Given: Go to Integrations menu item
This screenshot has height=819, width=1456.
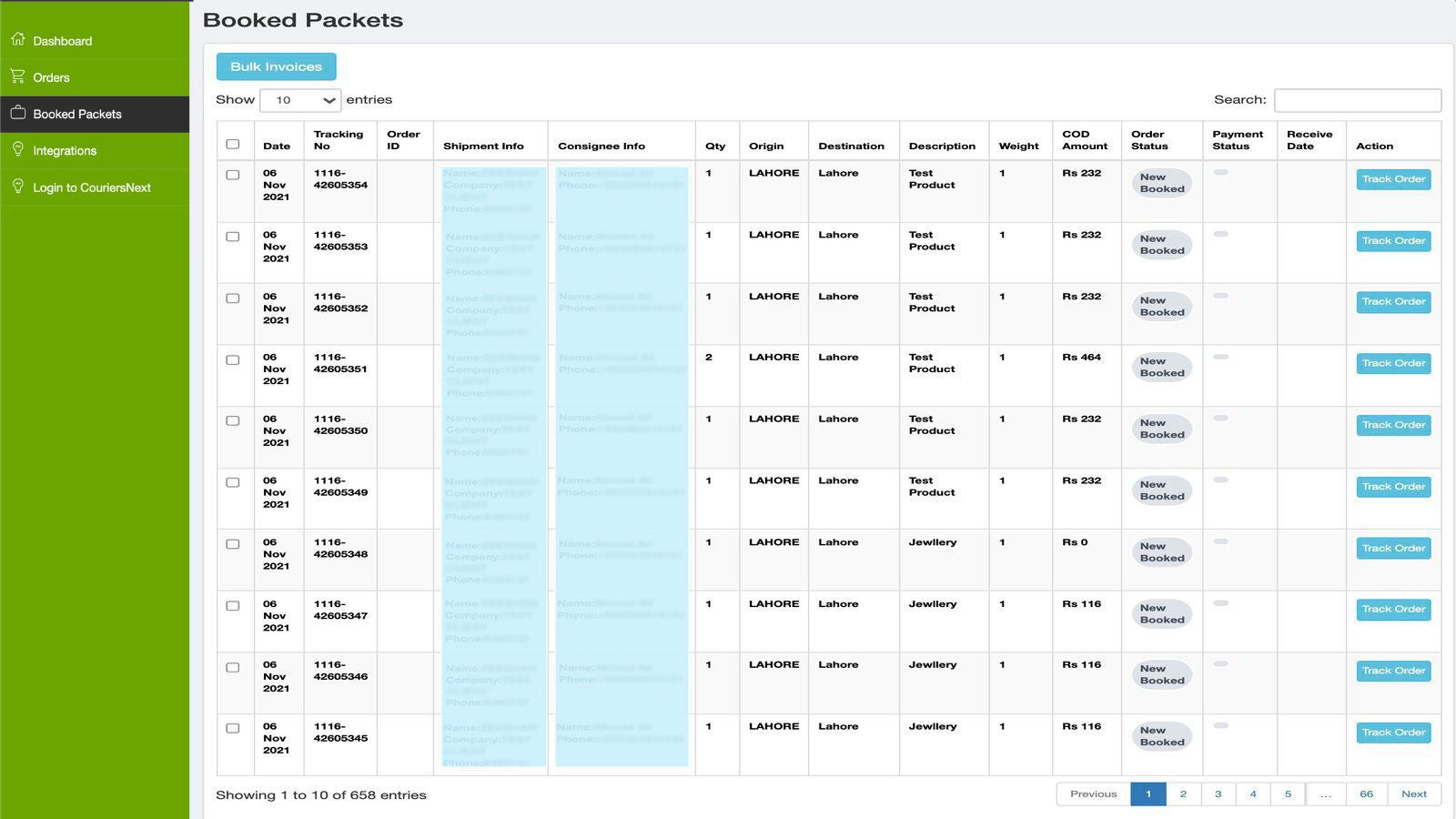Looking at the screenshot, I should point(65,151).
